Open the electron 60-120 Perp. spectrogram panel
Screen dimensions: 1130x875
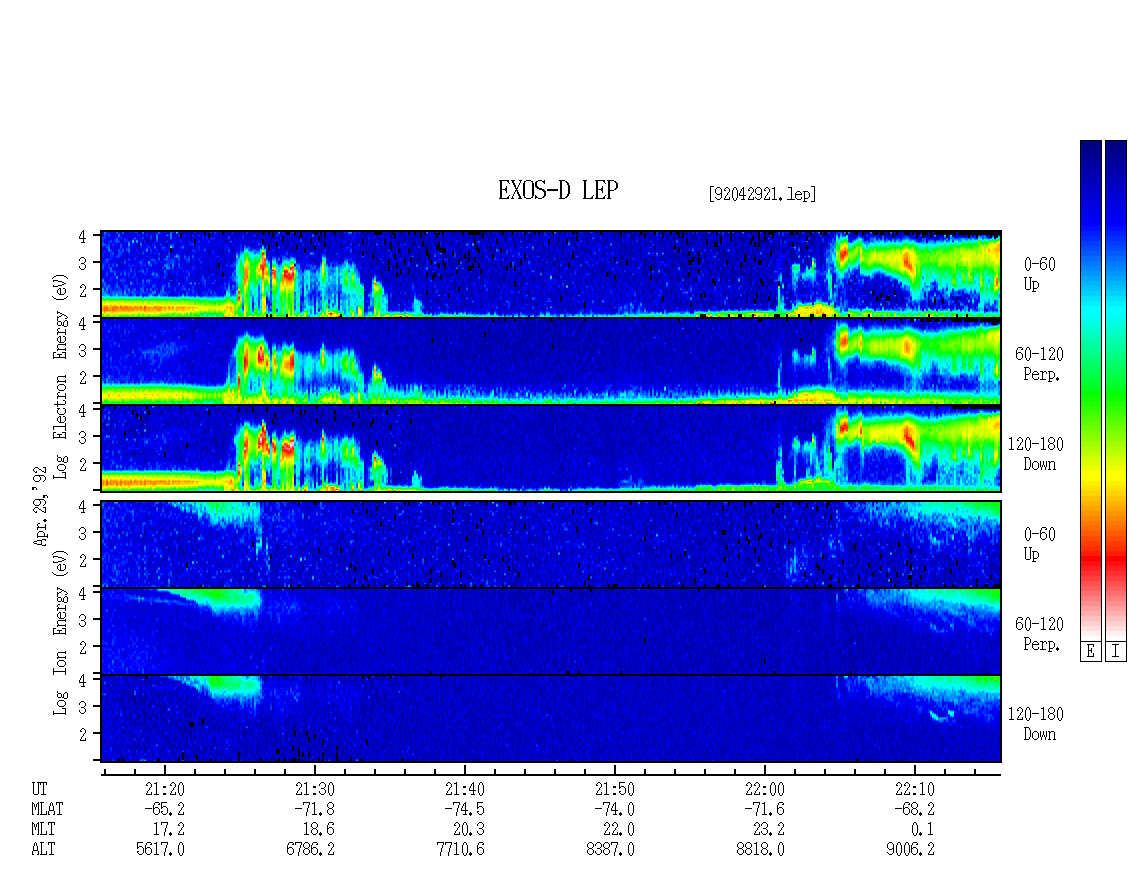[551, 361]
